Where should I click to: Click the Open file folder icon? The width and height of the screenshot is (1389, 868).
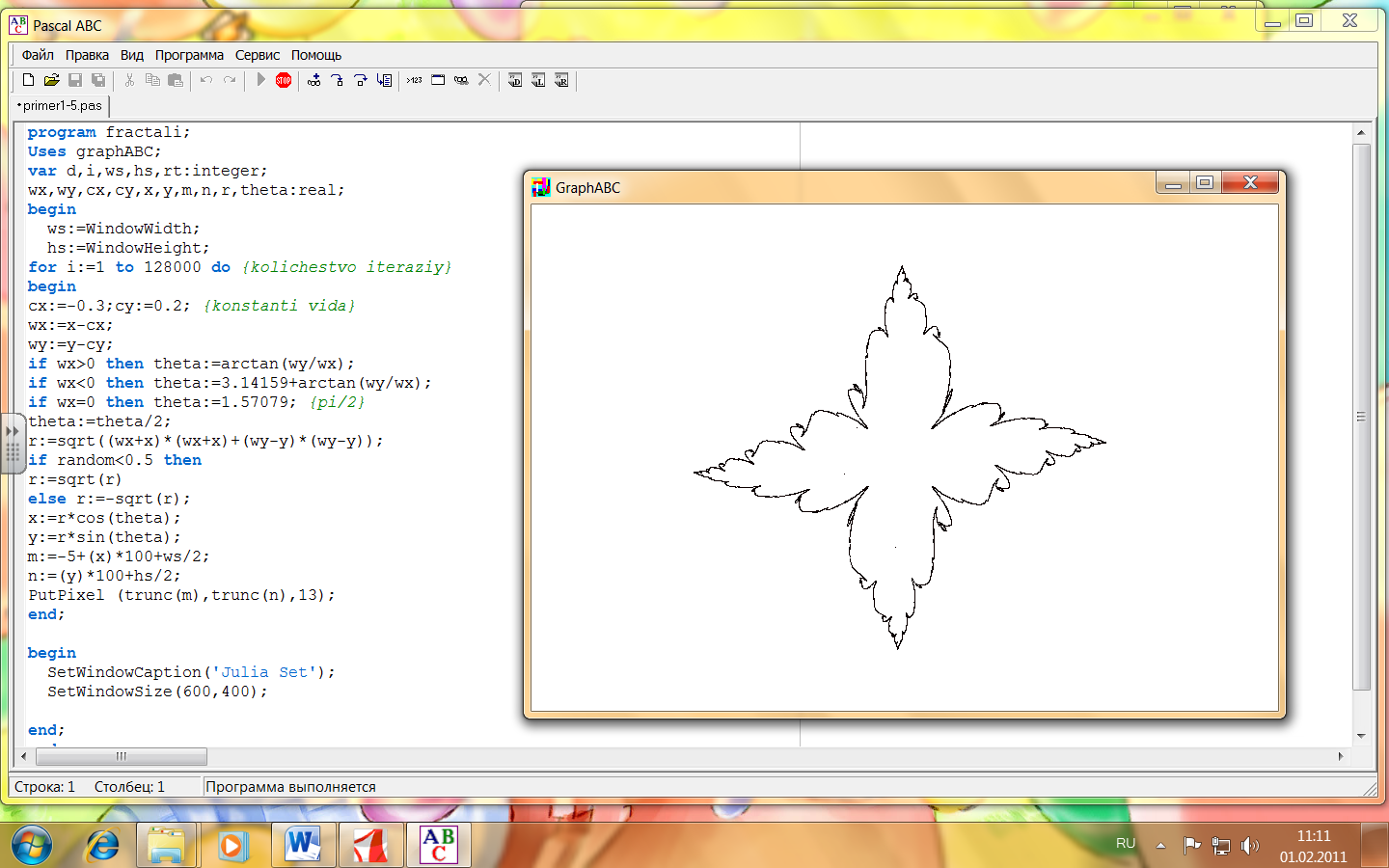pos(51,80)
